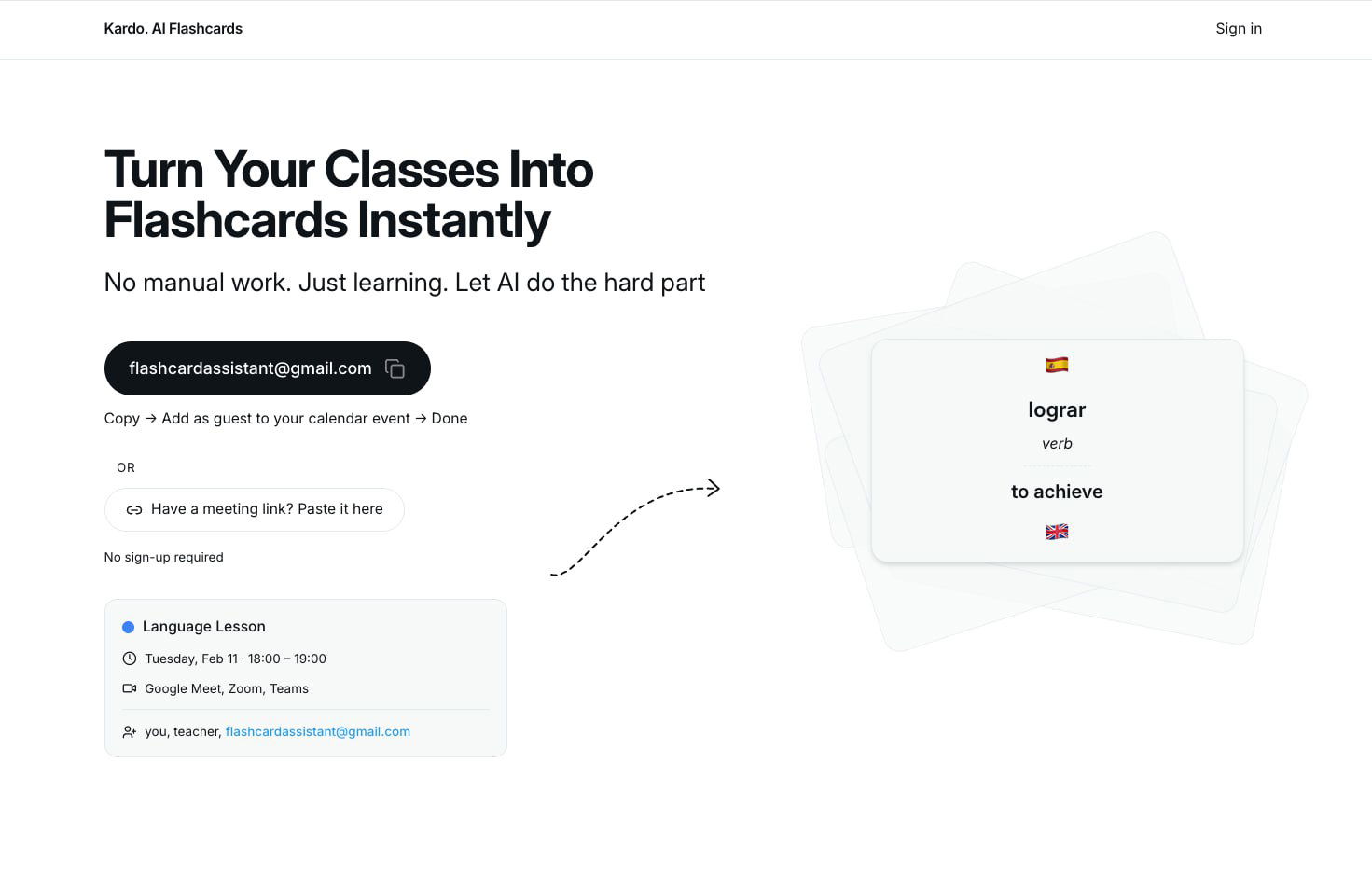This screenshot has height=874, width=1372.
Task: Click the blue flashcardassistant email link
Action: [317, 731]
